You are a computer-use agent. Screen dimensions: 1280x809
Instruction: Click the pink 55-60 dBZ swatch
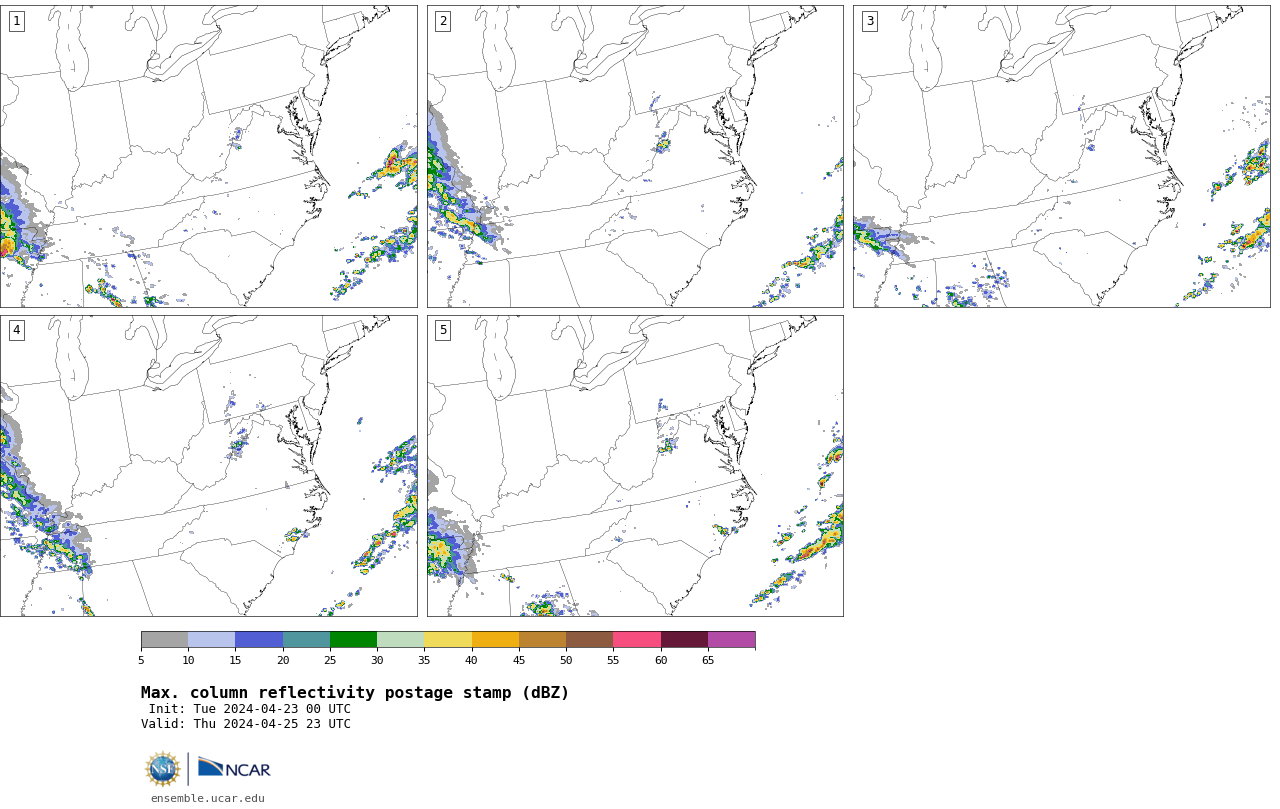point(637,640)
